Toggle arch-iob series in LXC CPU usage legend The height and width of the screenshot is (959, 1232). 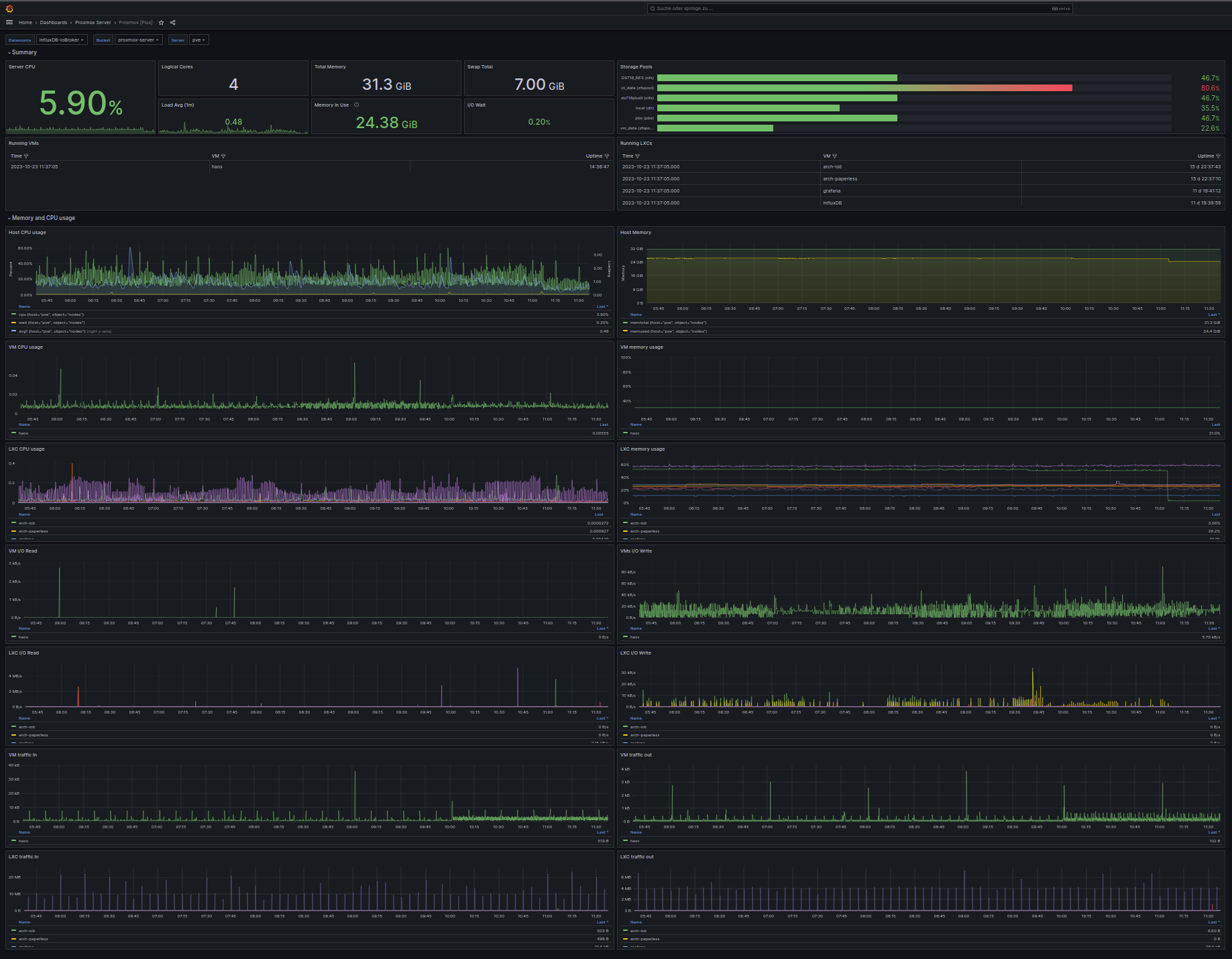point(27,523)
